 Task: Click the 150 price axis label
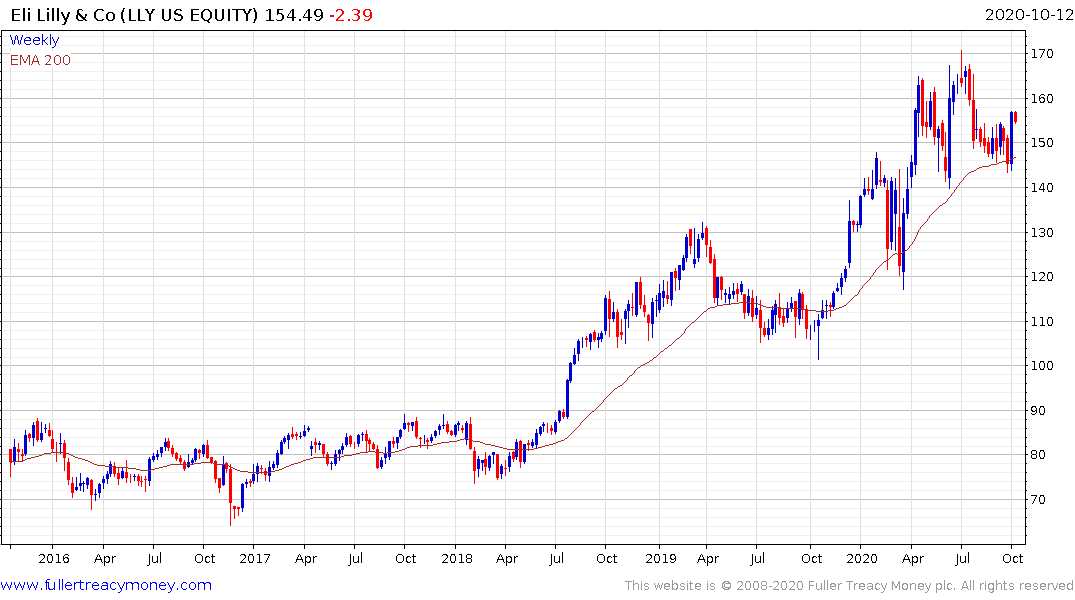pos(1041,143)
